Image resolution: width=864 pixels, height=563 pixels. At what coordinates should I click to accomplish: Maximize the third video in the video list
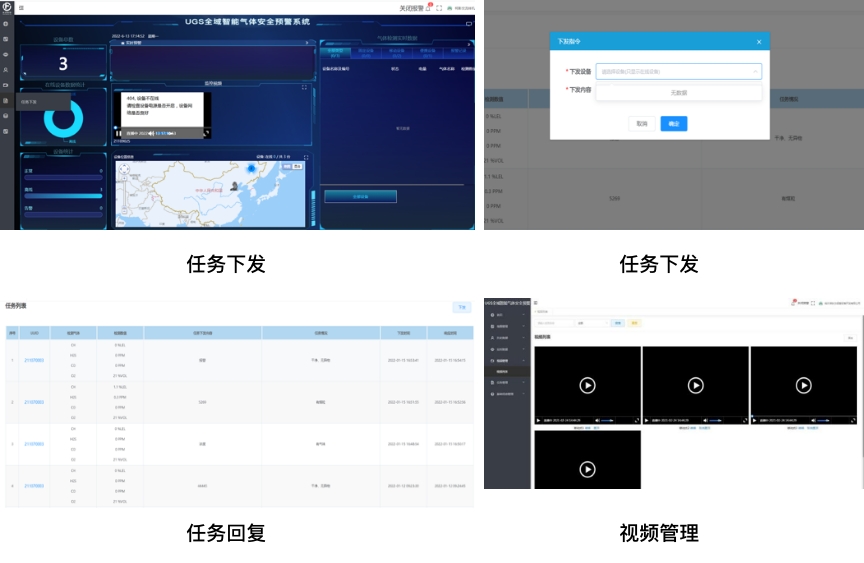[852, 420]
